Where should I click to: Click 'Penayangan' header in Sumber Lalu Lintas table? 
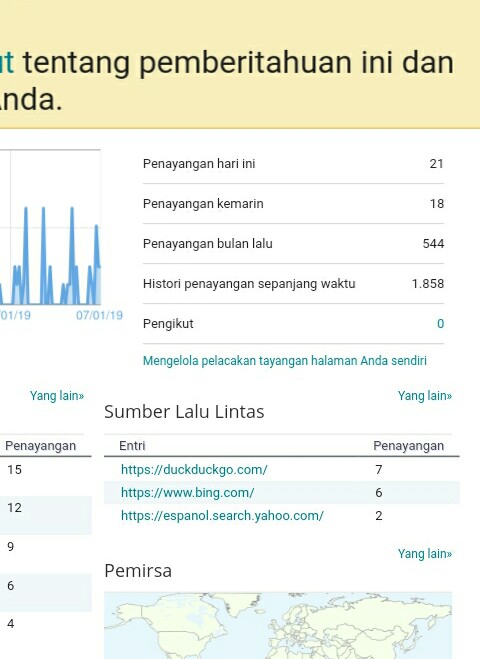coord(409,445)
